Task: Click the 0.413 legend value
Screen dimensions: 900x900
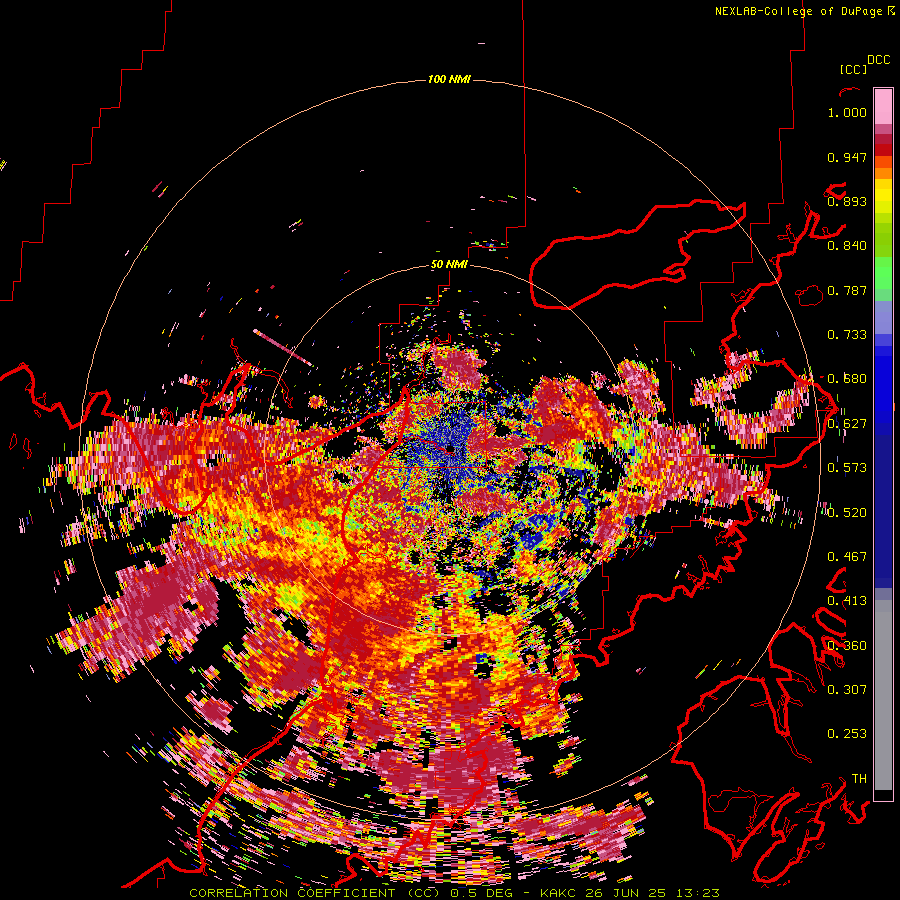Action: pos(847,601)
